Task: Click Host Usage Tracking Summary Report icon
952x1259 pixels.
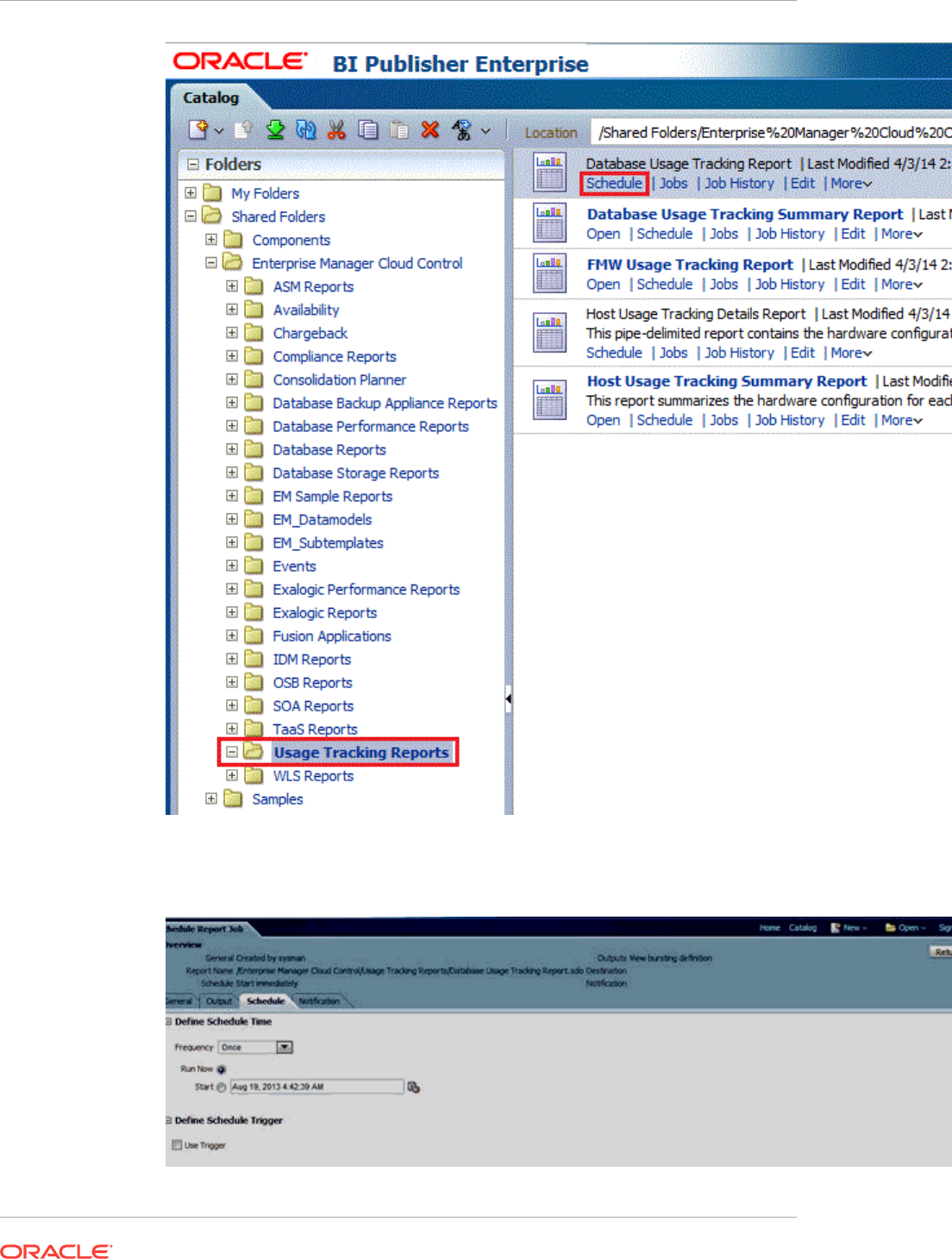Action: pyautogui.click(x=549, y=399)
